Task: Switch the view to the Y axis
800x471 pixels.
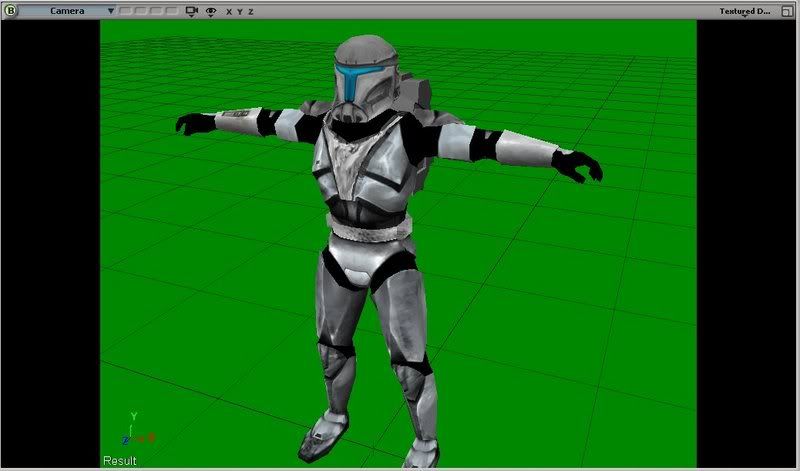Action: click(239, 12)
